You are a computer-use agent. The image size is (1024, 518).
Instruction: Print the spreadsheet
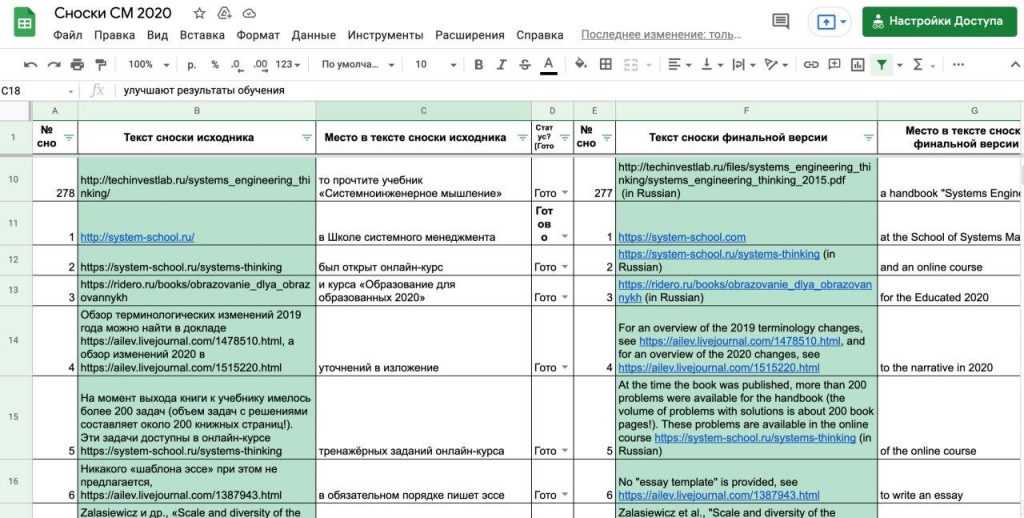coord(77,65)
